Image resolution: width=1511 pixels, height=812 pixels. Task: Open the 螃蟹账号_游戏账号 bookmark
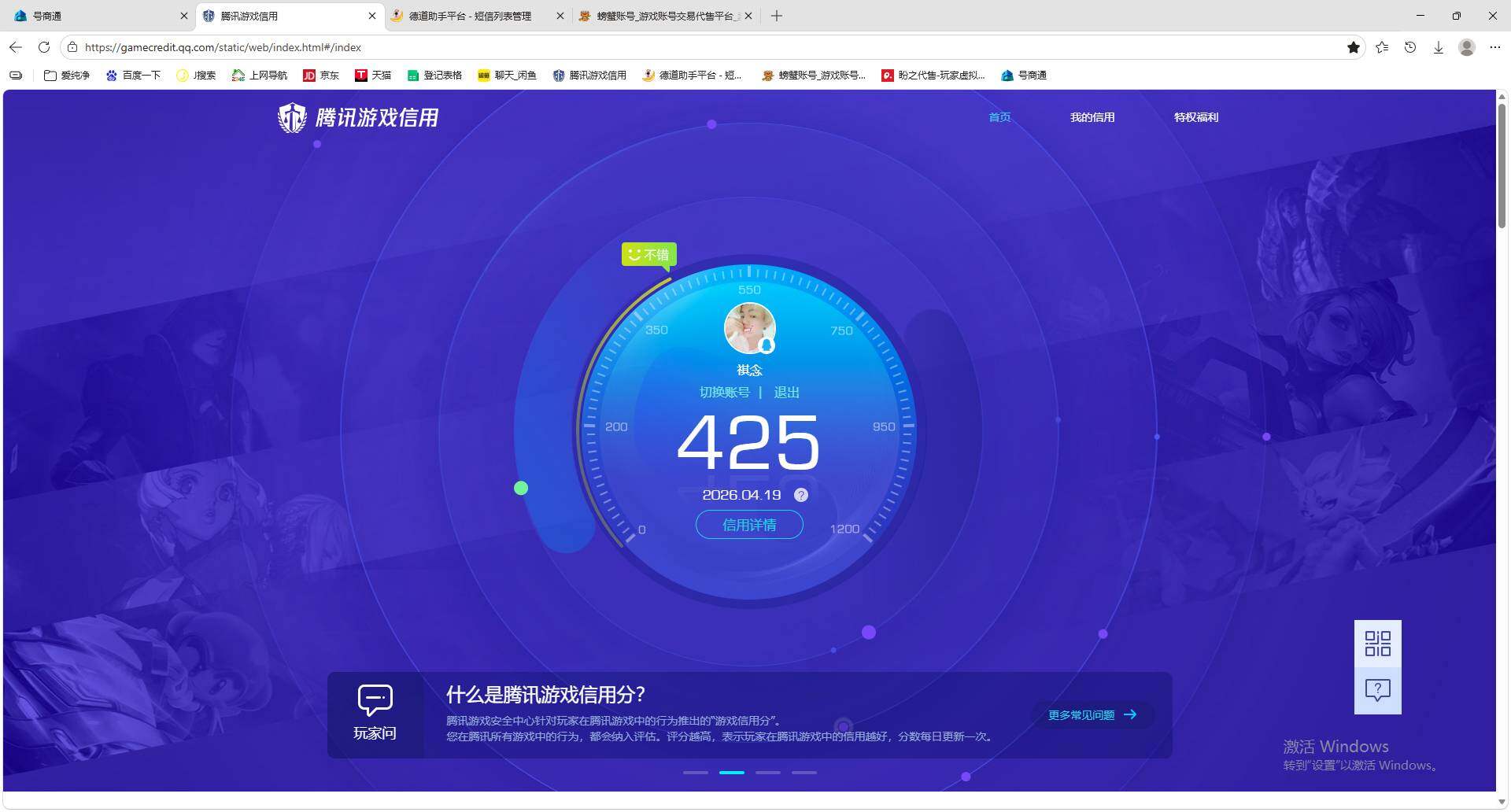point(814,76)
